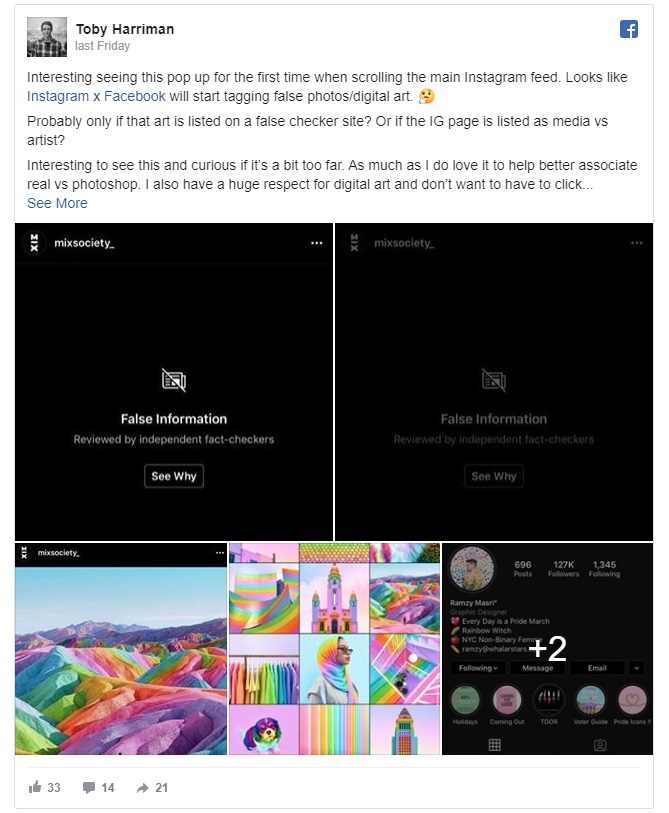Click the MIX logo avatar on first post

coord(34,243)
